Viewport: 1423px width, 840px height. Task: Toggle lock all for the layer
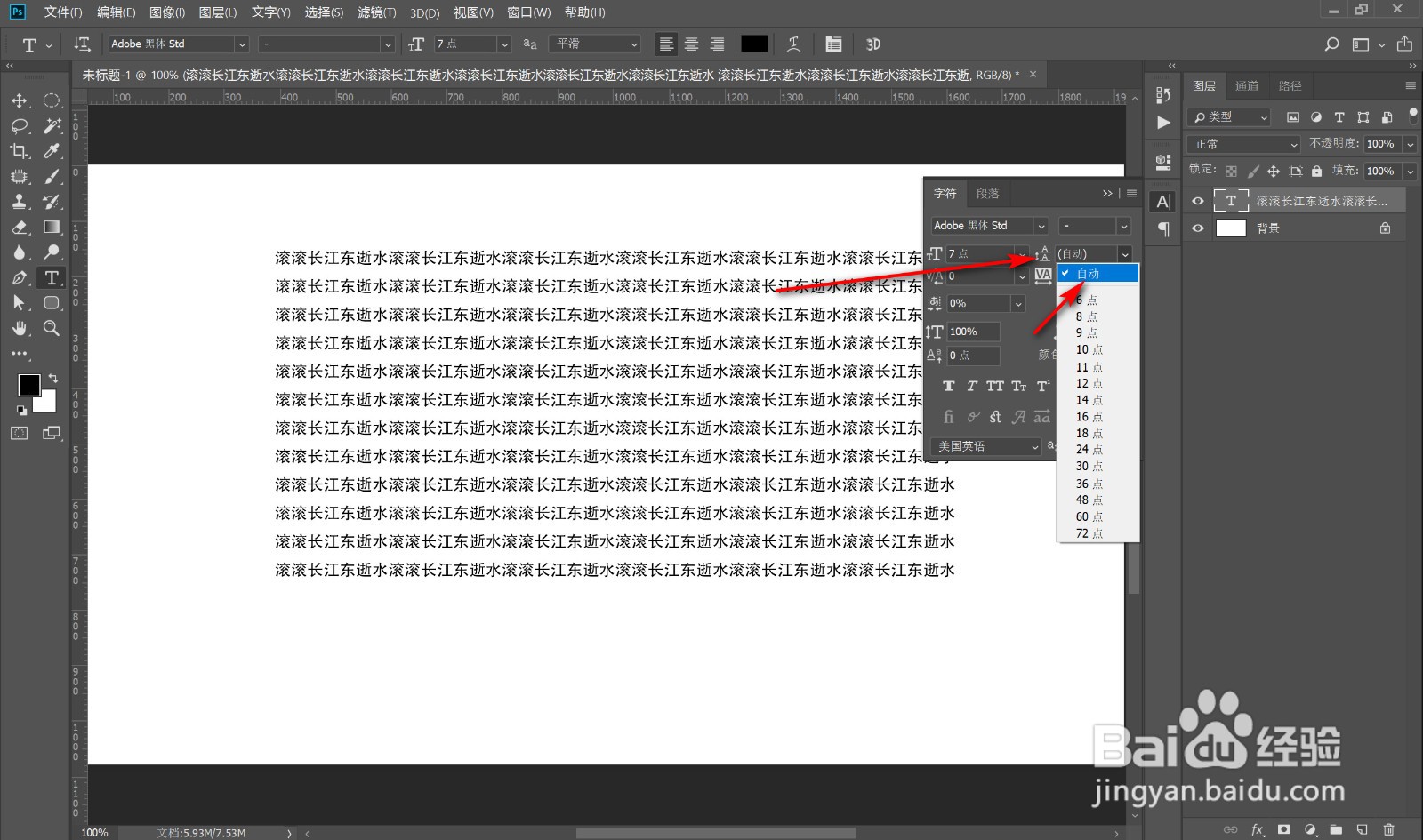(x=1317, y=171)
